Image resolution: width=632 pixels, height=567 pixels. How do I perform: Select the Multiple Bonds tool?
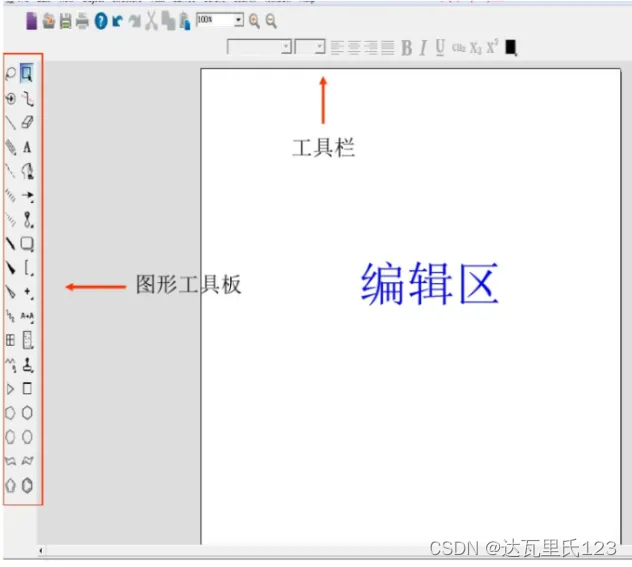[x=10, y=147]
